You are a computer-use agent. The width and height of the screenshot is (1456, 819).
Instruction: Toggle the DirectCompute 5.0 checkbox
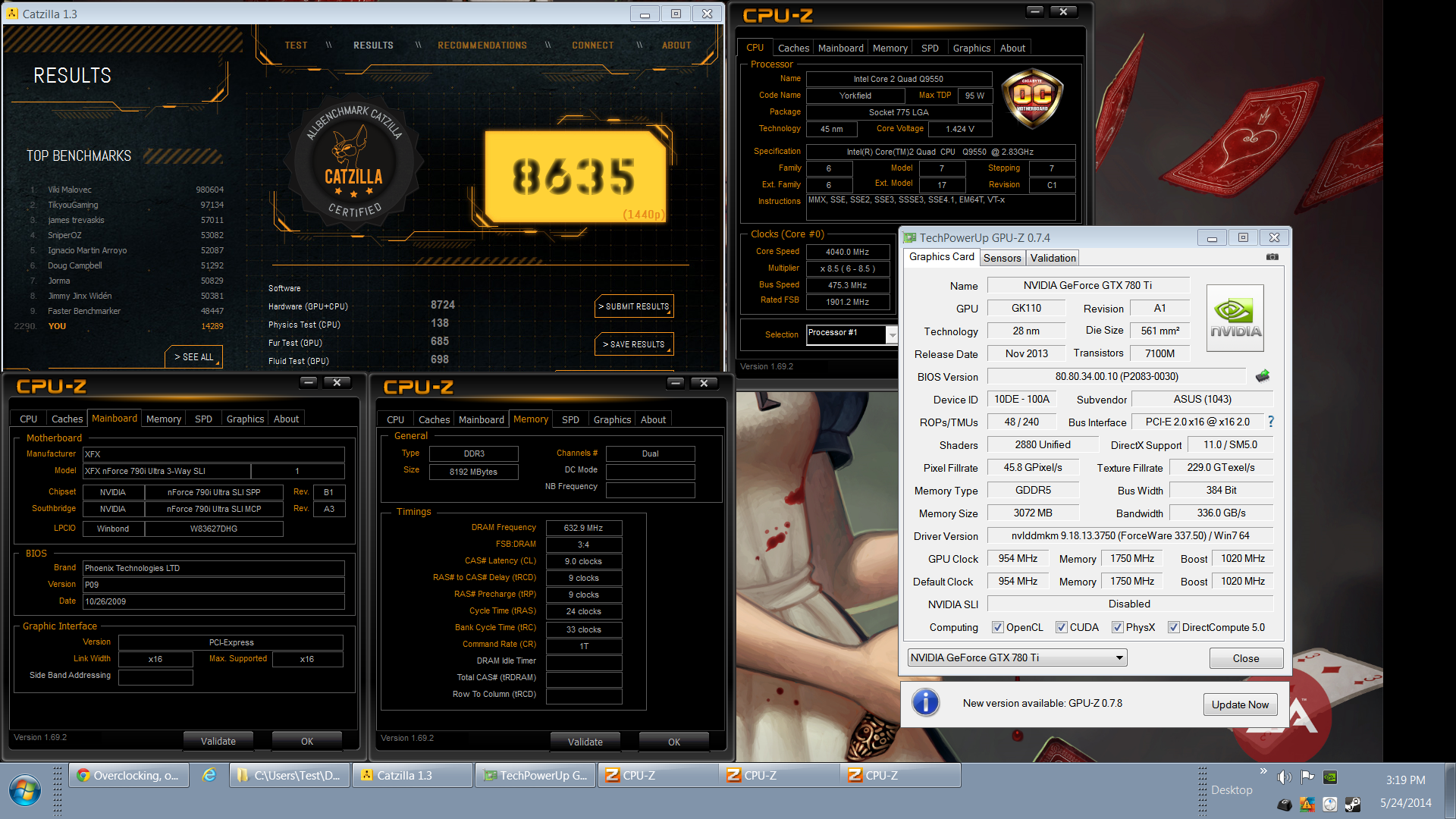1174,627
